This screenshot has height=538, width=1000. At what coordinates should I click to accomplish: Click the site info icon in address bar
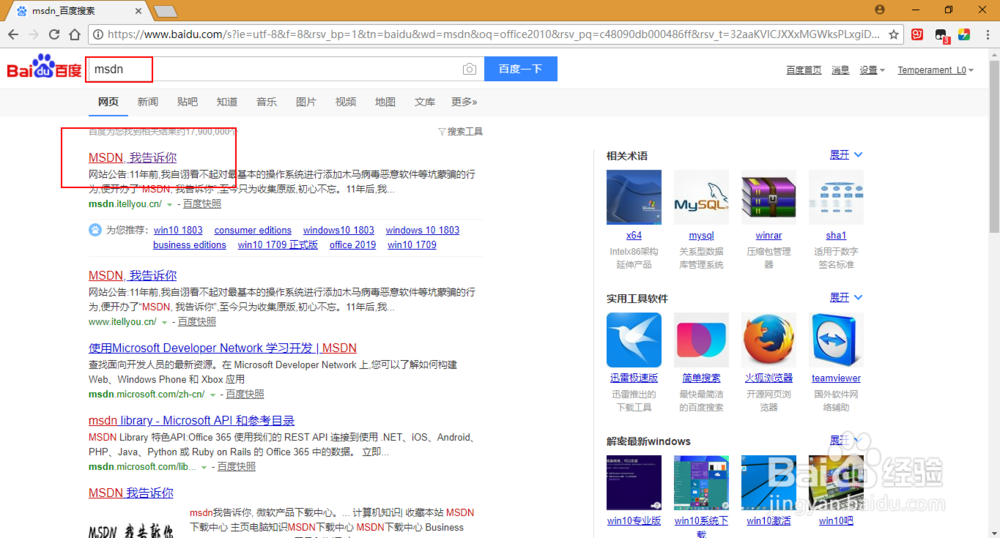tap(98, 34)
